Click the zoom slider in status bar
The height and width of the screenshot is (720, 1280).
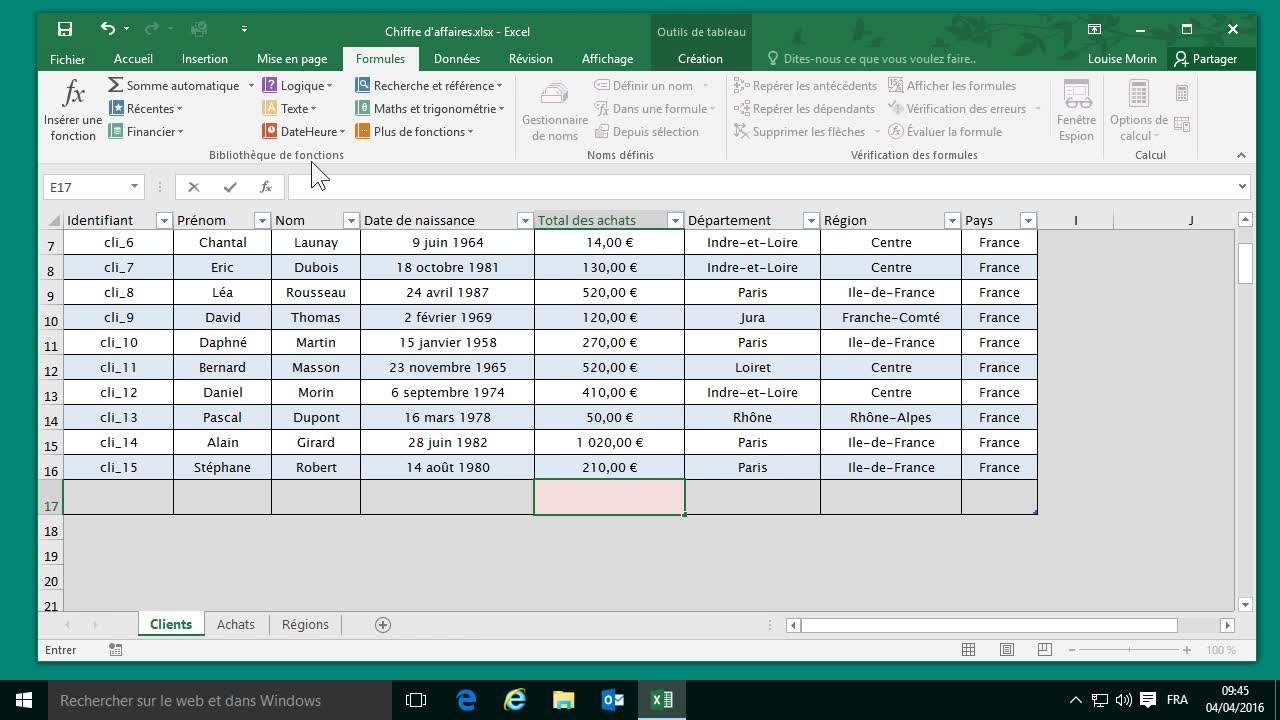pyautogui.click(x=1128, y=650)
